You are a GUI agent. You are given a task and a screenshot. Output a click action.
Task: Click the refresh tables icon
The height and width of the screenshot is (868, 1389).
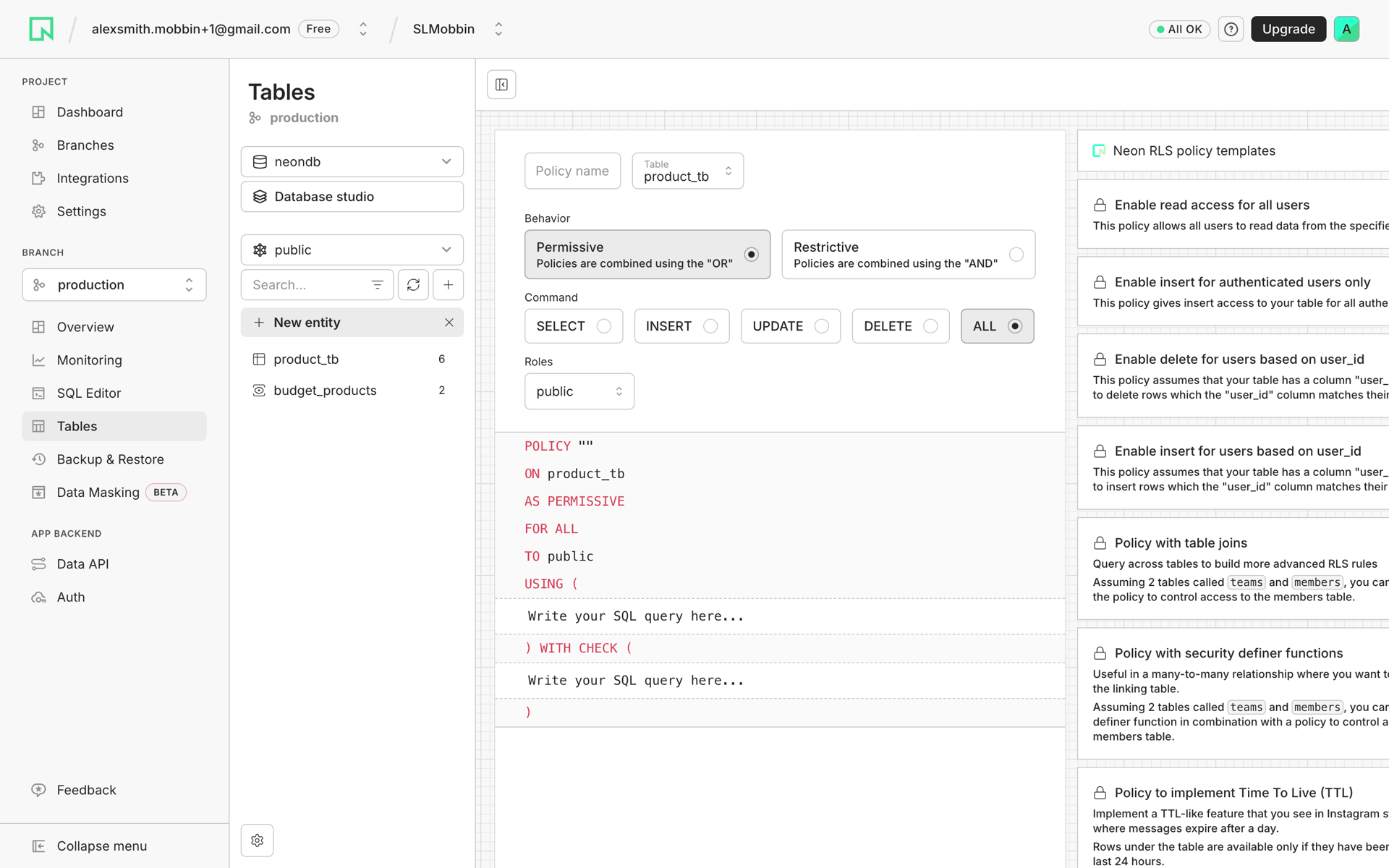(x=413, y=285)
